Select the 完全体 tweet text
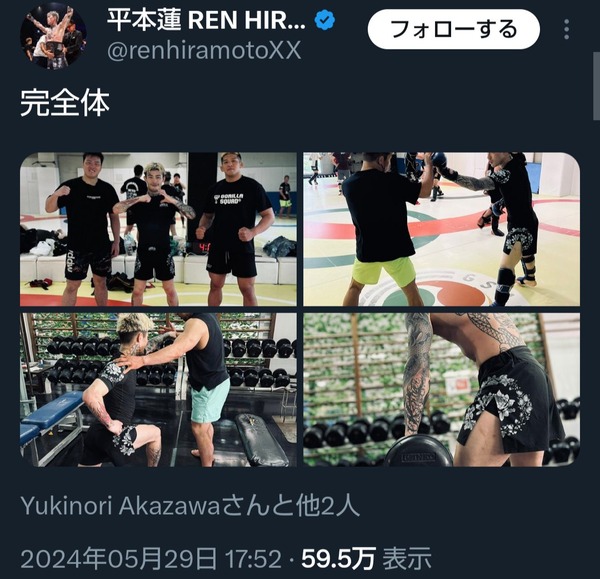 (65, 103)
